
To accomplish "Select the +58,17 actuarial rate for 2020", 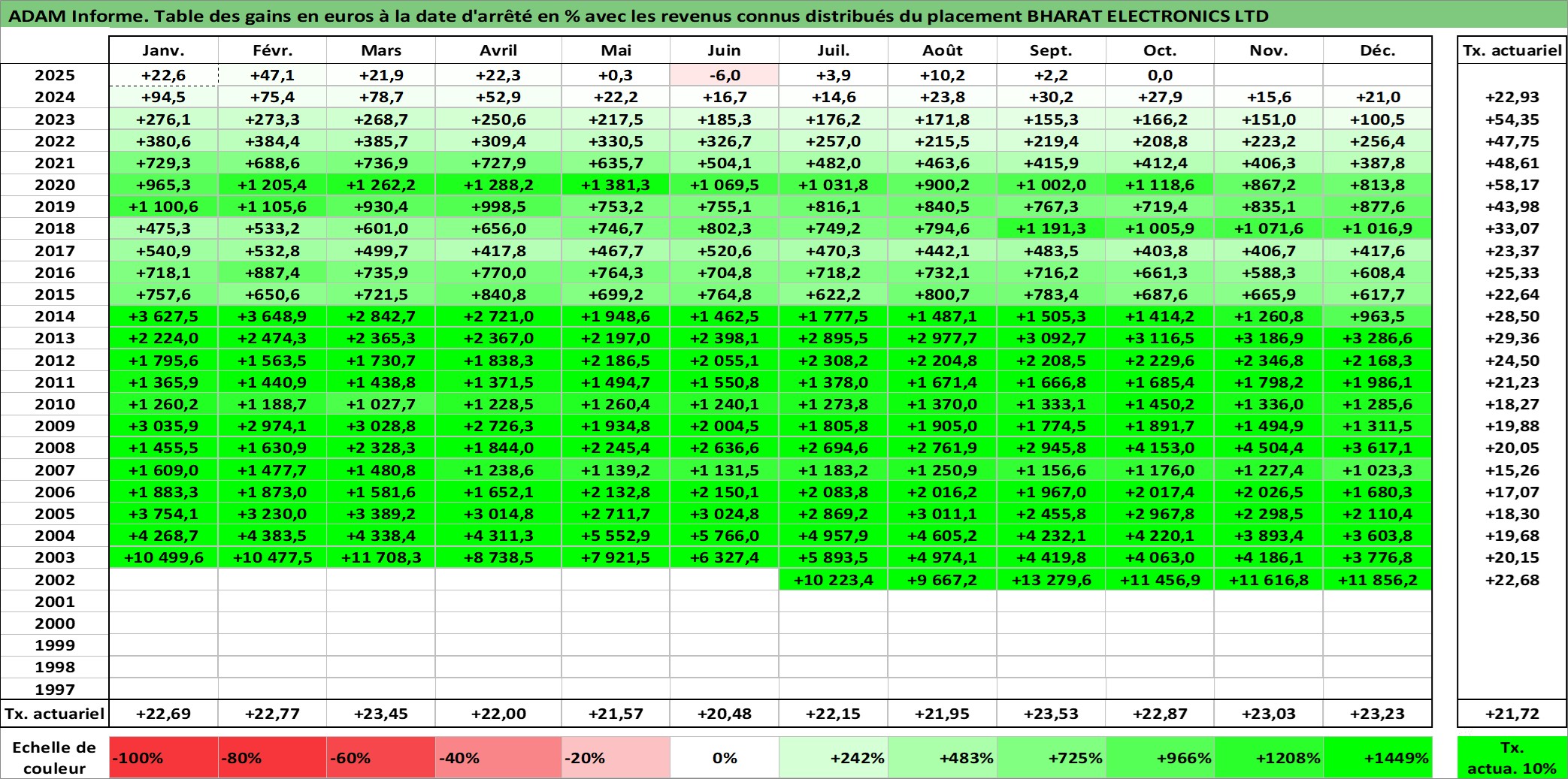I will [1512, 185].
